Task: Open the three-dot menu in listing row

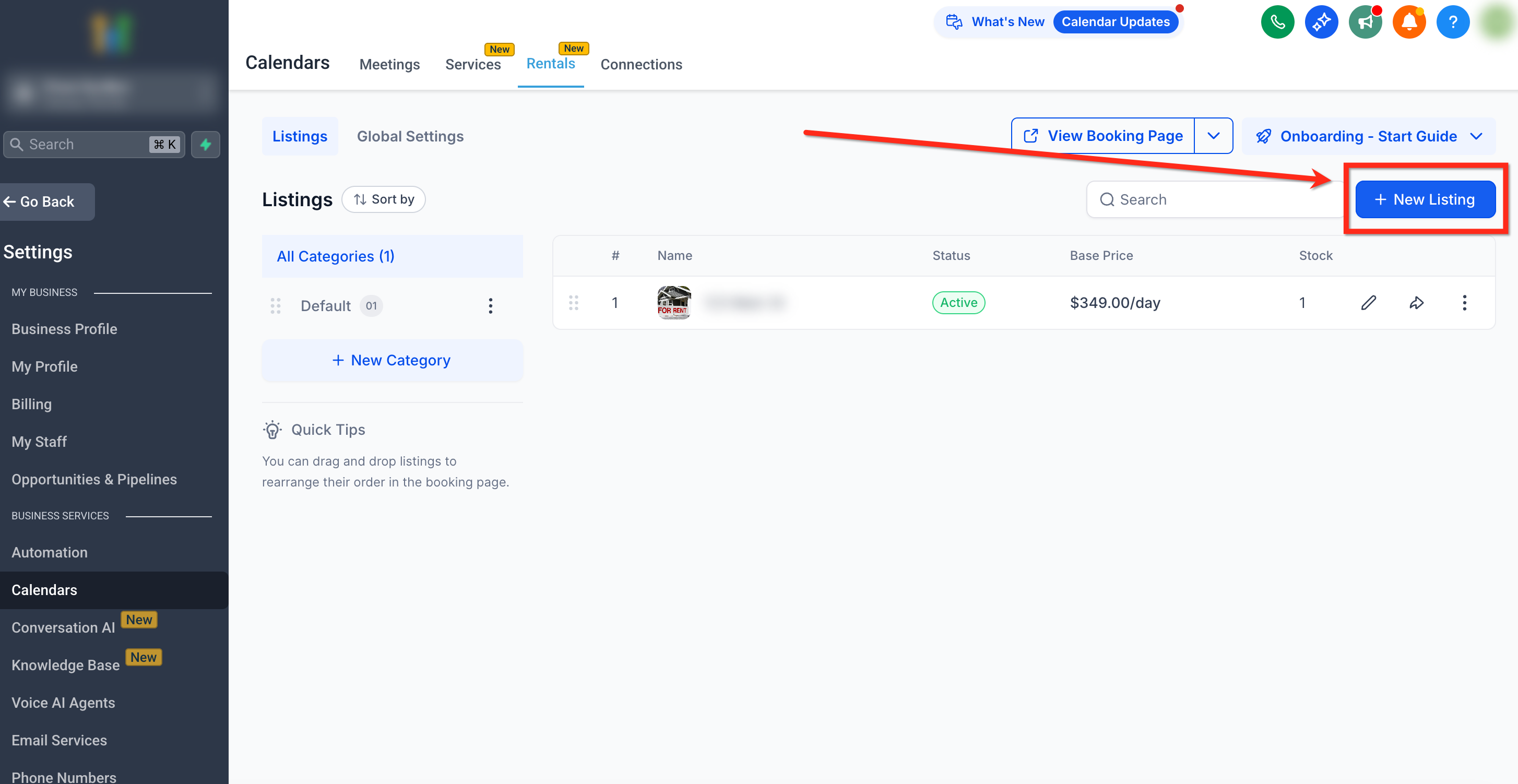Action: click(1464, 303)
